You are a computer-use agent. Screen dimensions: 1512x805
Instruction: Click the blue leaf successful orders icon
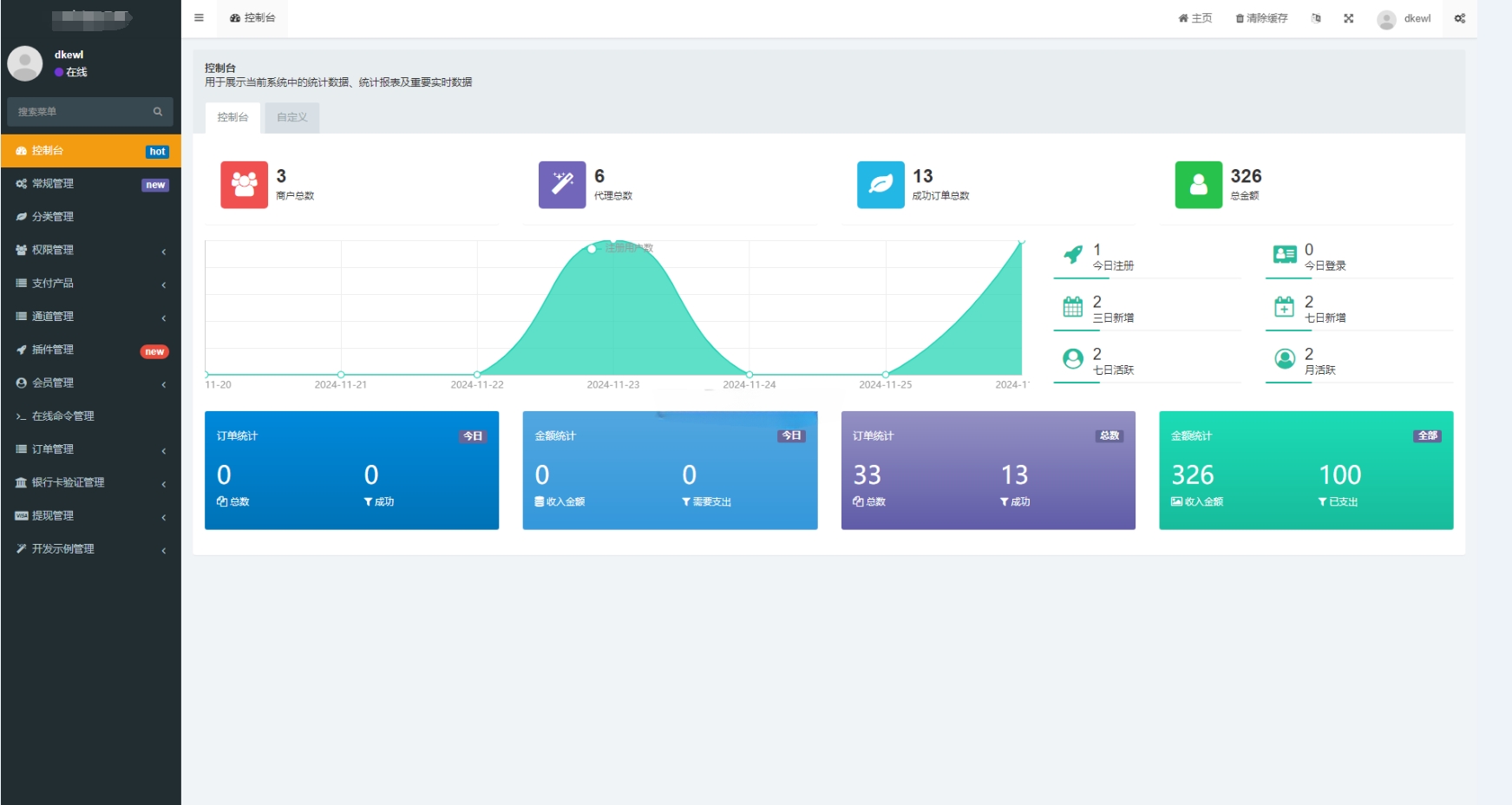point(880,185)
